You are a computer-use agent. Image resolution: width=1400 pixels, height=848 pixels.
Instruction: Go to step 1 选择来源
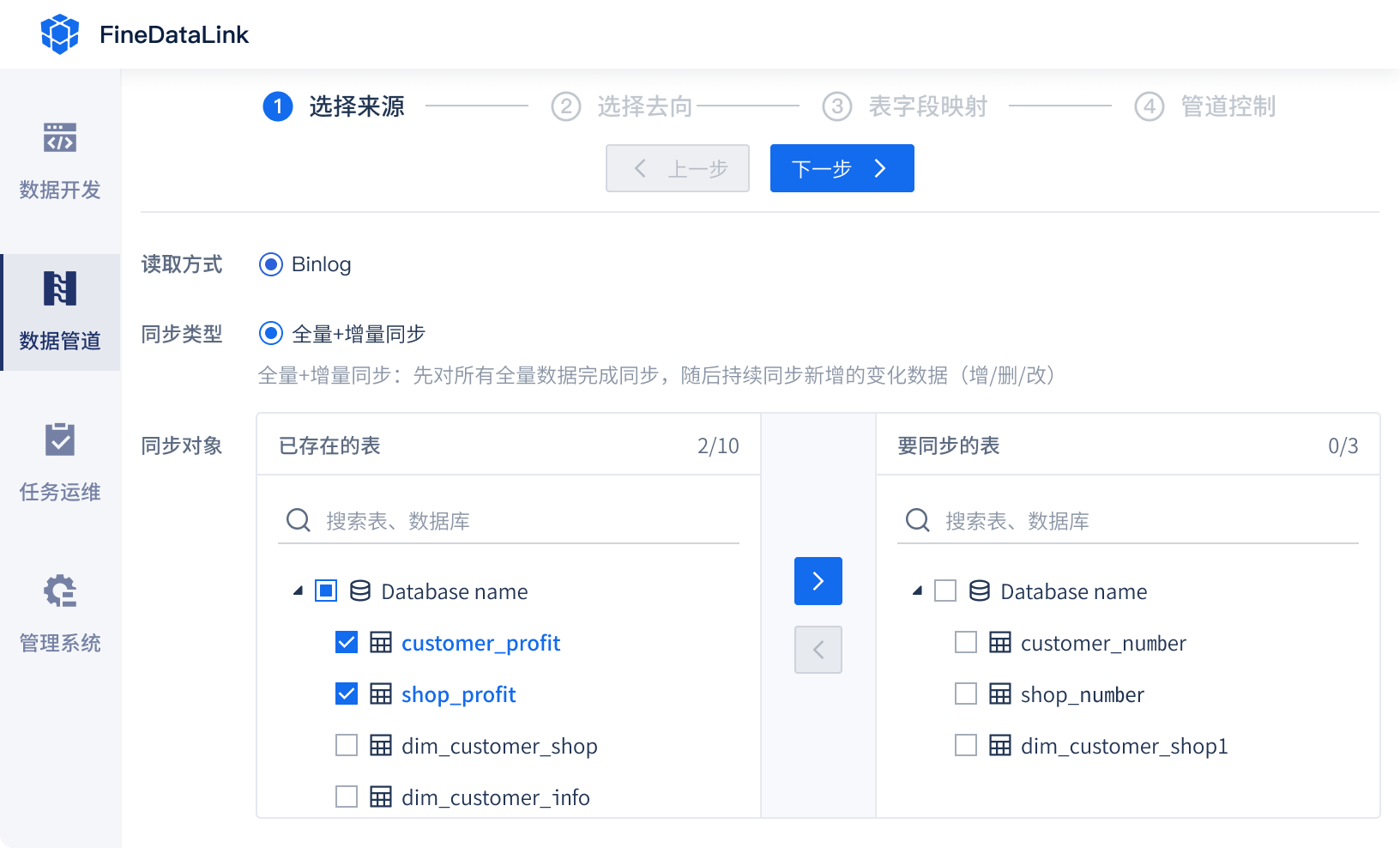334,106
